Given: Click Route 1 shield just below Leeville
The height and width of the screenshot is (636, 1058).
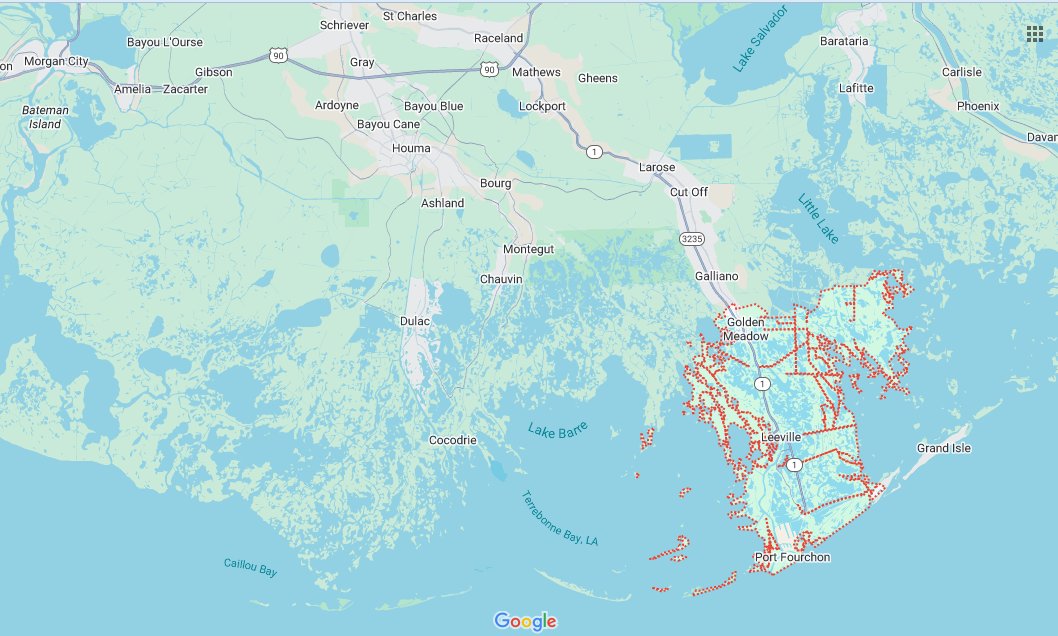Looking at the screenshot, I should tap(794, 465).
